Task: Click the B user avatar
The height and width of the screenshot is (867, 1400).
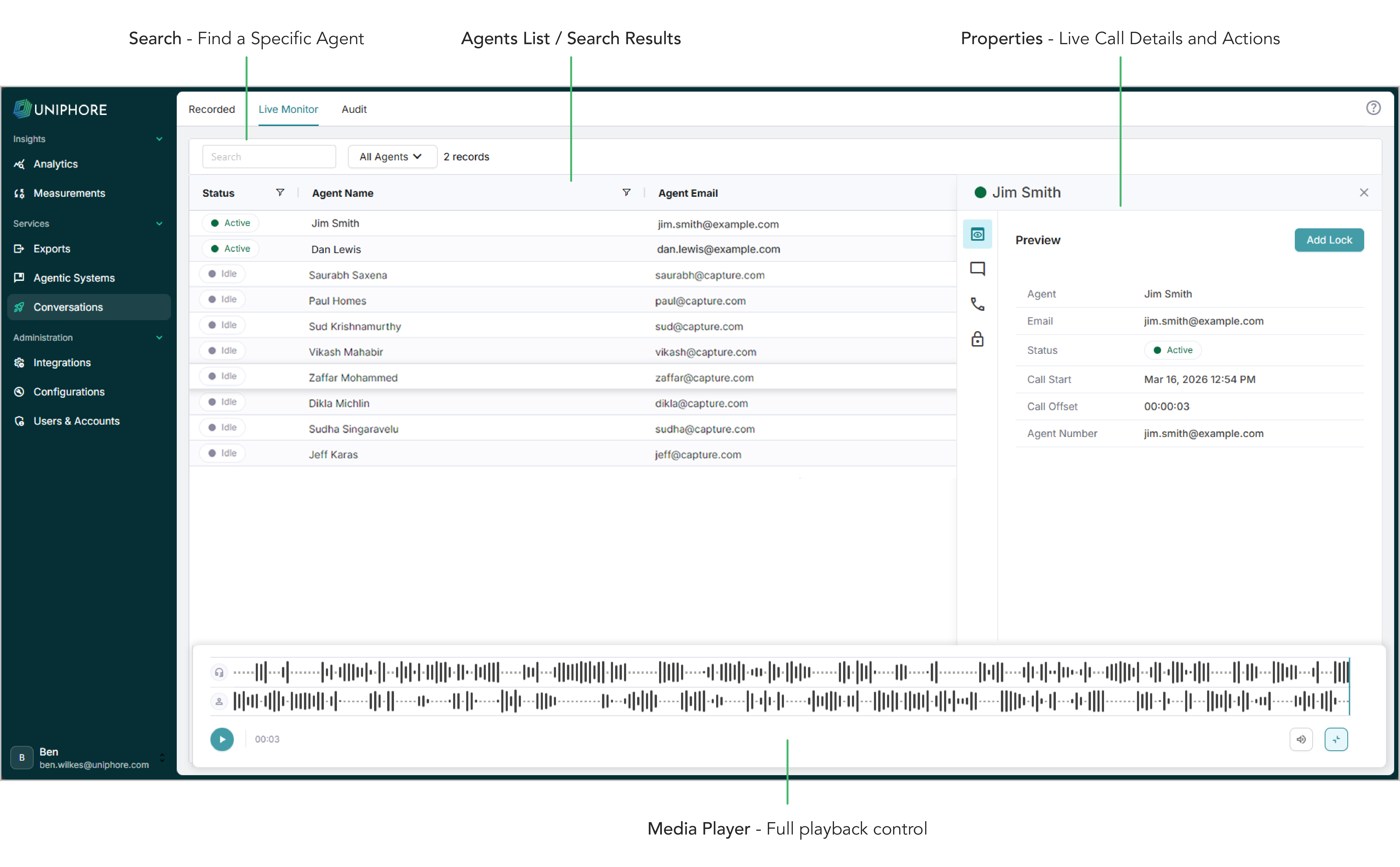Action: [22, 757]
